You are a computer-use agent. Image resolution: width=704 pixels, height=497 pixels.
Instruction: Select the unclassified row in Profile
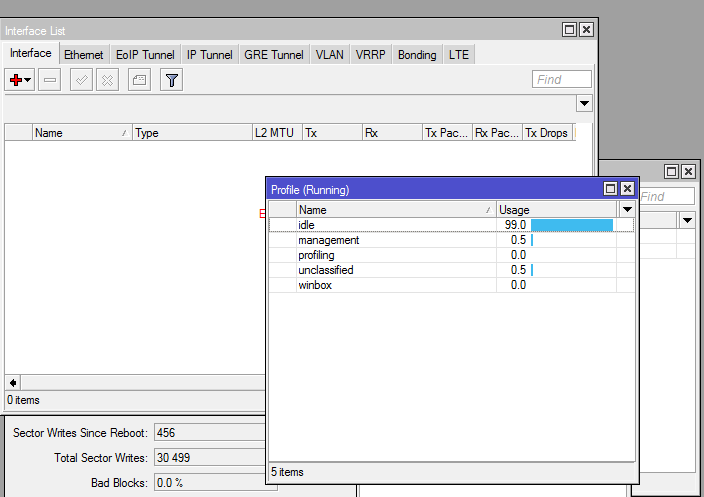tap(451, 270)
